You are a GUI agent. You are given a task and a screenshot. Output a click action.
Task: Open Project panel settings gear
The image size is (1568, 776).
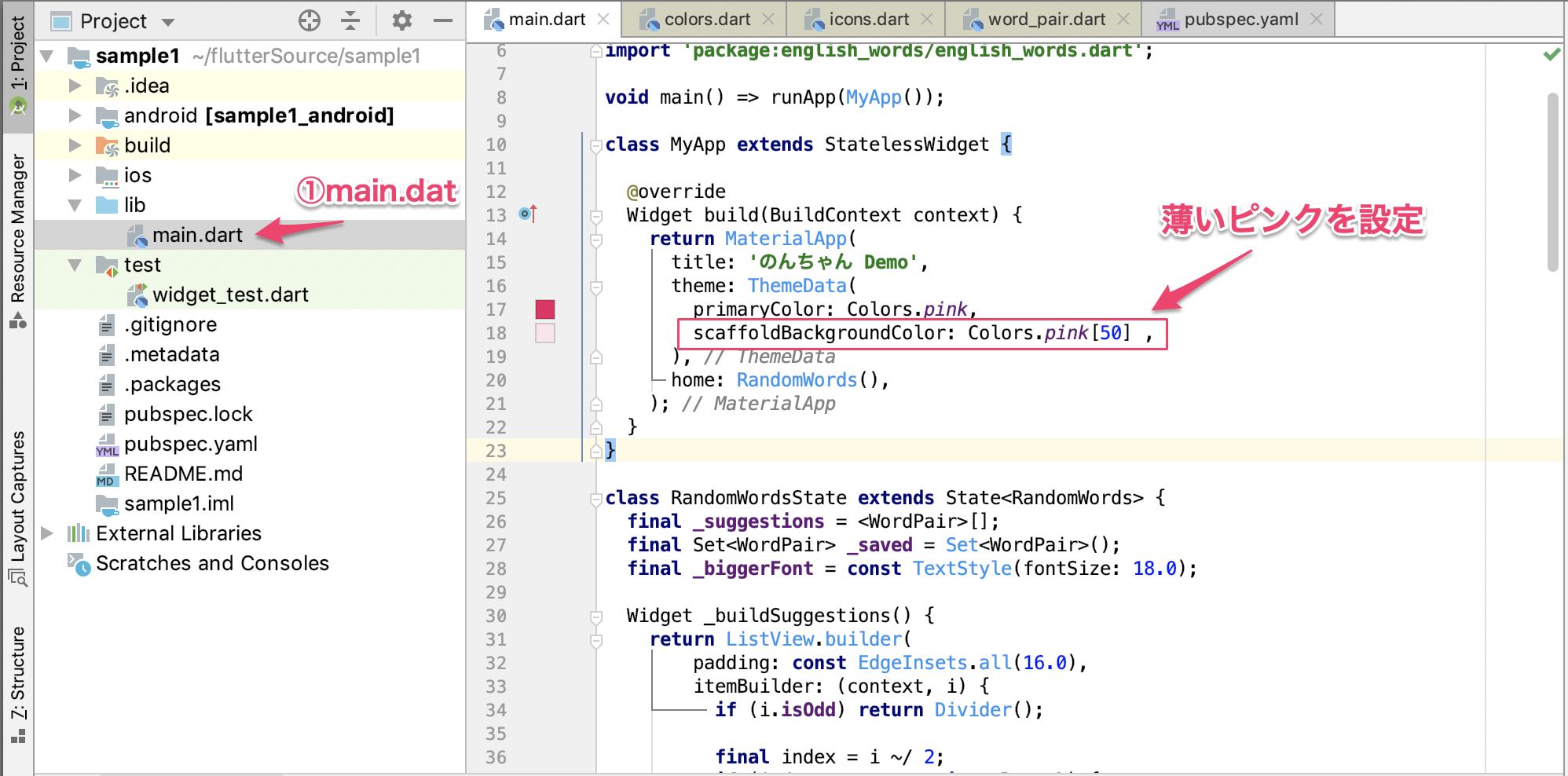click(402, 21)
